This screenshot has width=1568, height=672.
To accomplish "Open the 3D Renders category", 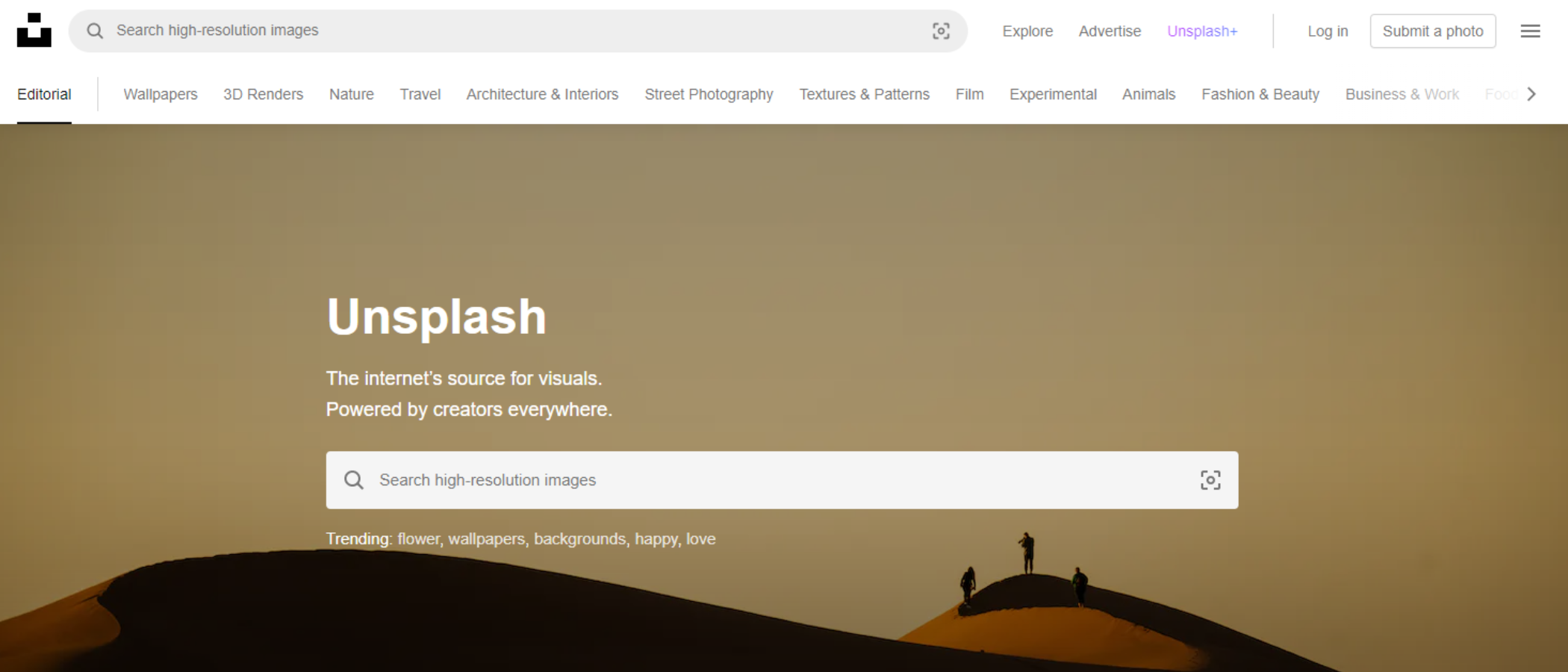I will click(264, 94).
